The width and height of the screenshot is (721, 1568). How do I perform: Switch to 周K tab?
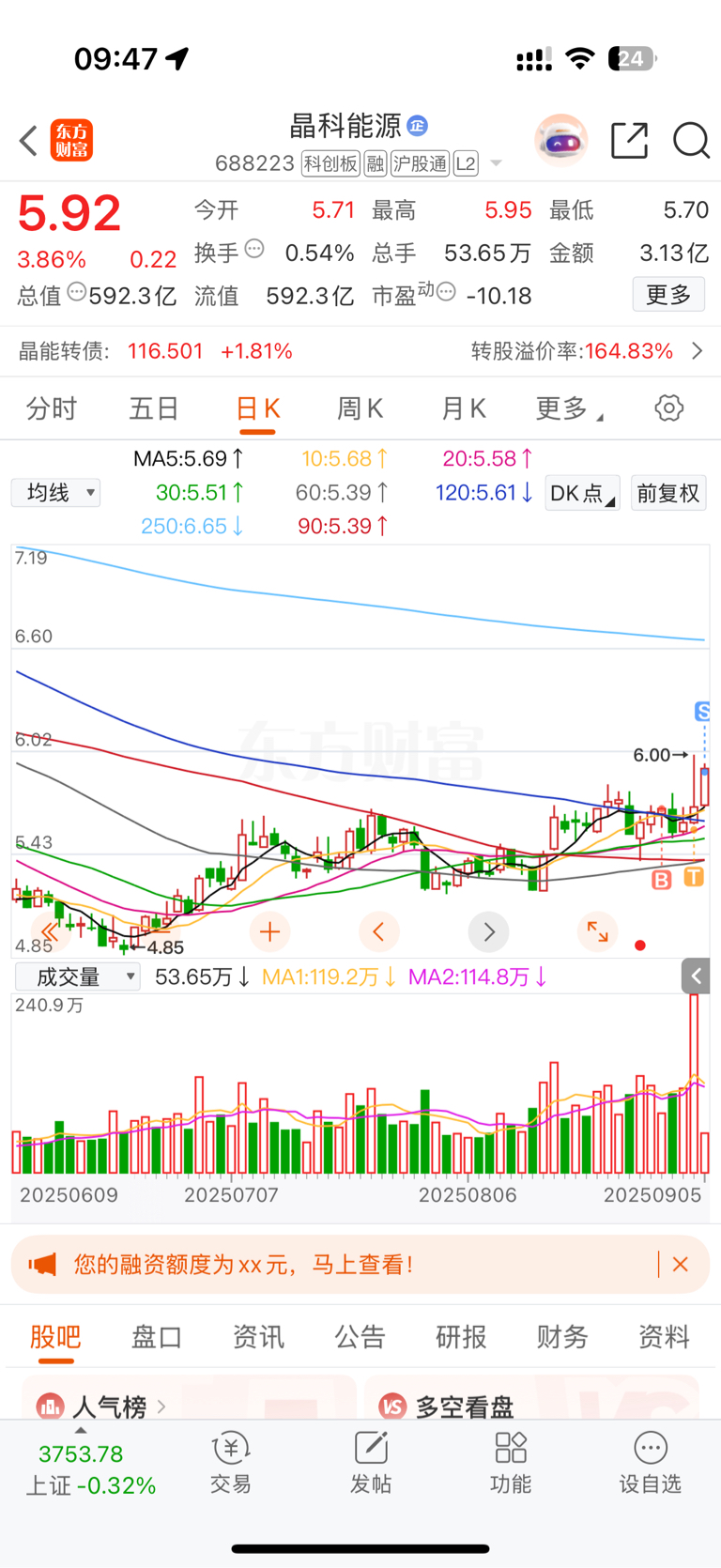pyautogui.click(x=360, y=408)
